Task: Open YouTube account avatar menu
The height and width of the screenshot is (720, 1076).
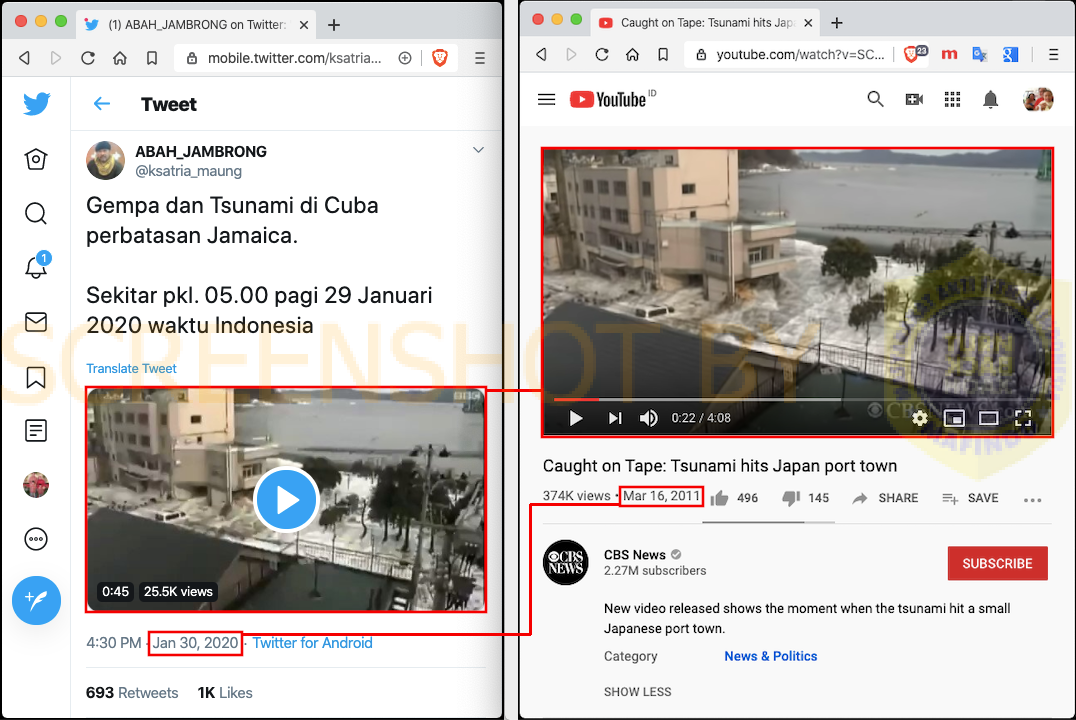Action: pos(1038,100)
